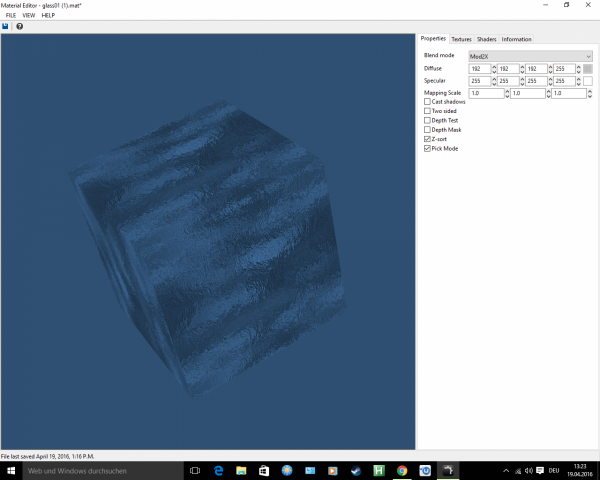The image size is (600, 480).
Task: Click the taskbar search box 'Web und Windows durchsuchen'
Action: (103, 471)
